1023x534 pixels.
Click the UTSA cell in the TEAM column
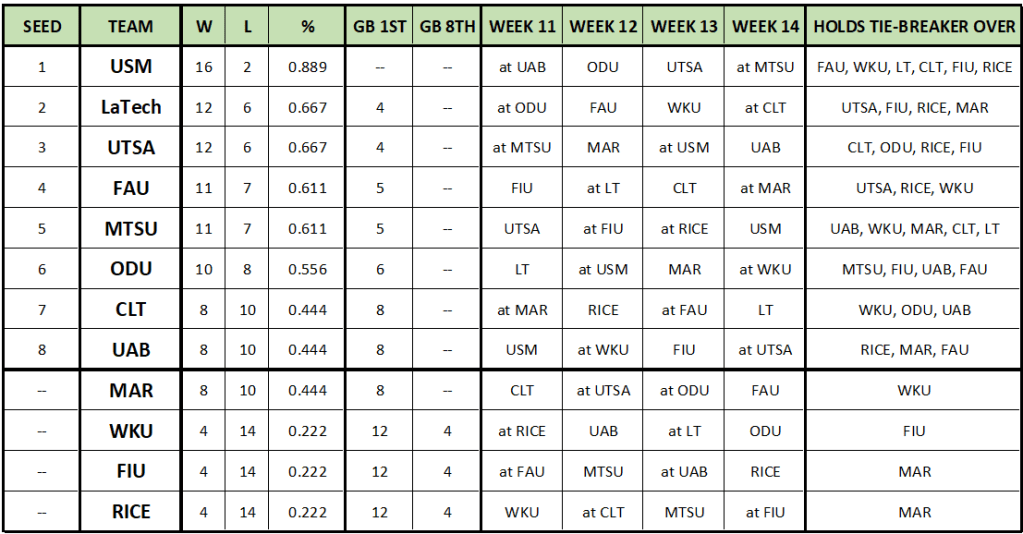click(x=131, y=148)
